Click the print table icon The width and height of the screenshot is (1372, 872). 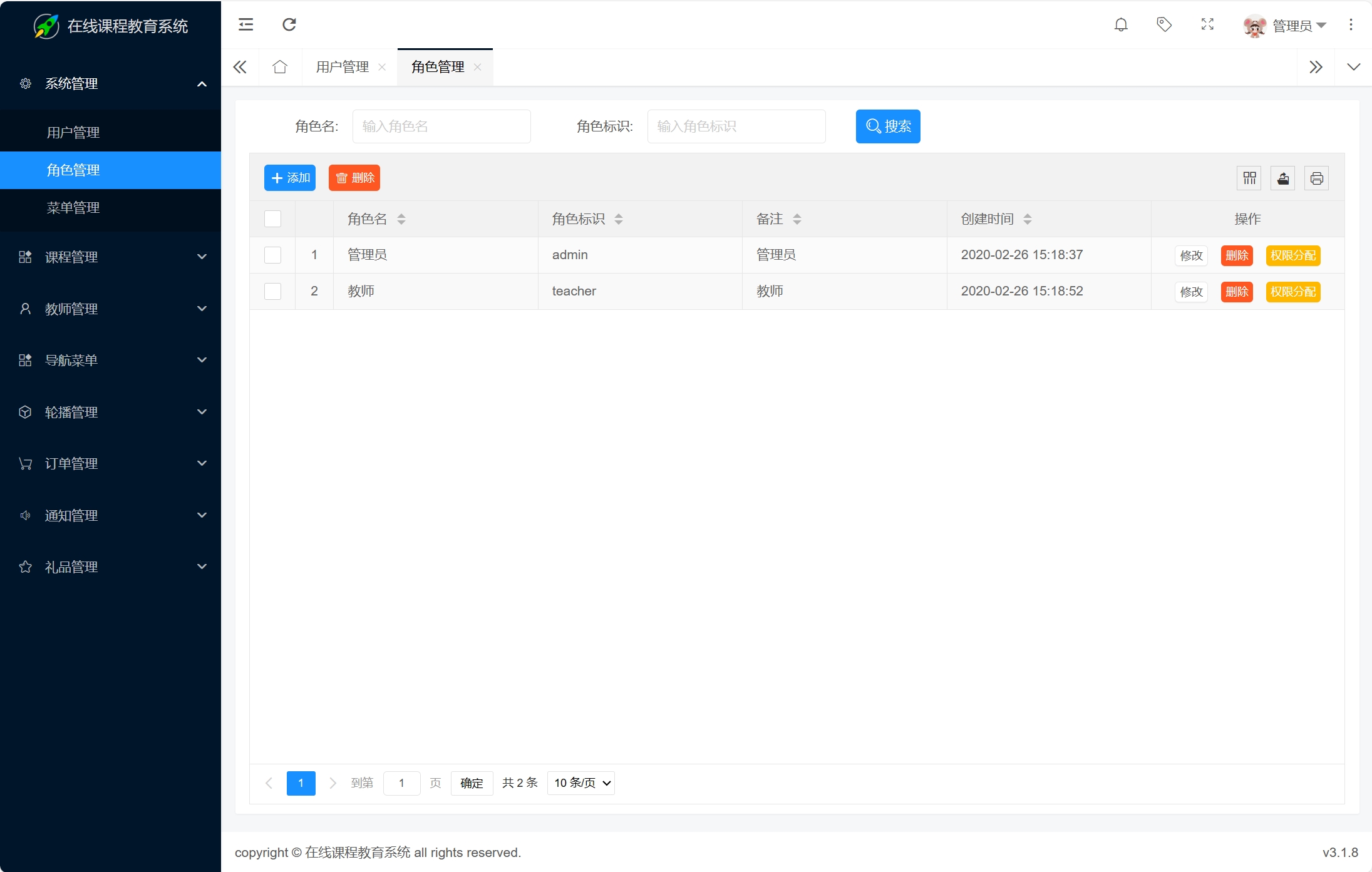point(1316,178)
